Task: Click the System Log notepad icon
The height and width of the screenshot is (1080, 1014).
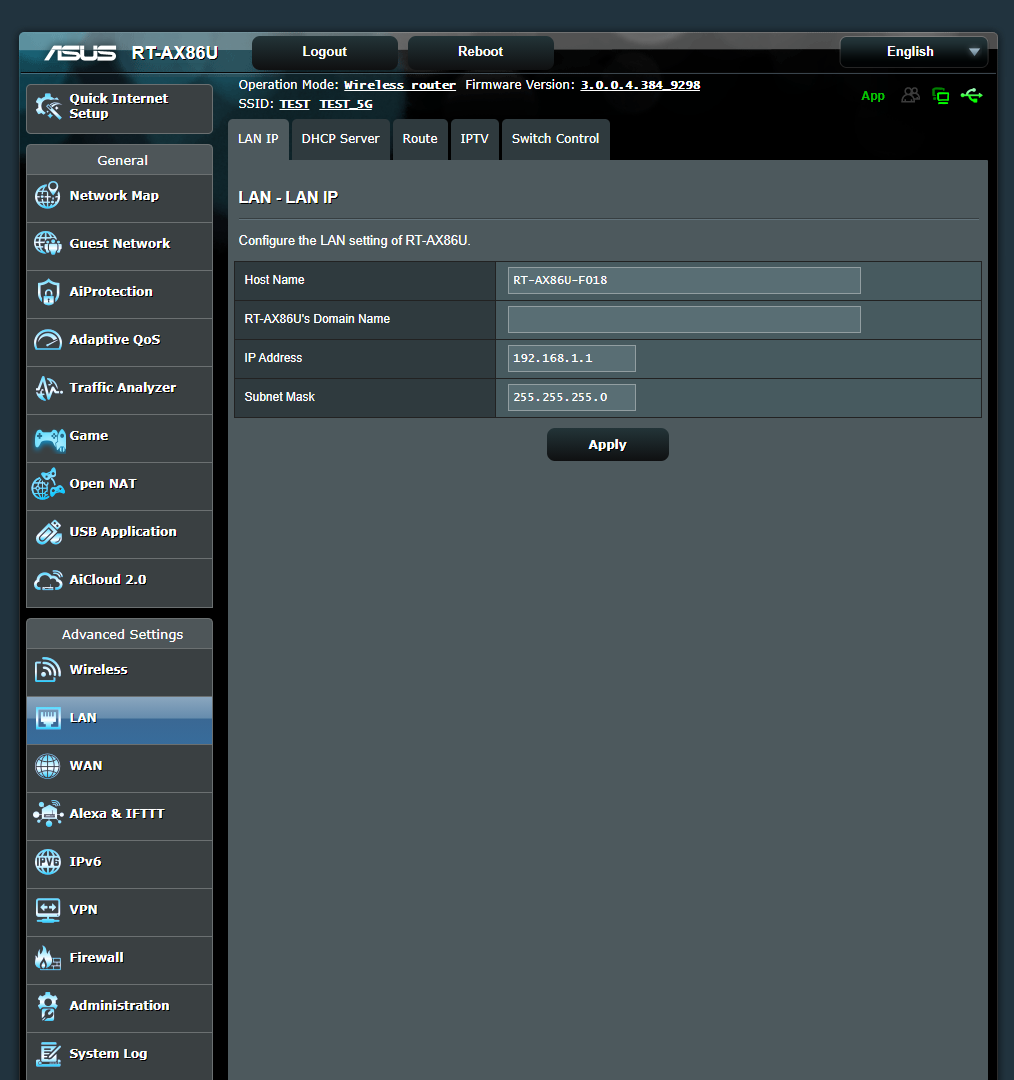Action: (48, 1054)
